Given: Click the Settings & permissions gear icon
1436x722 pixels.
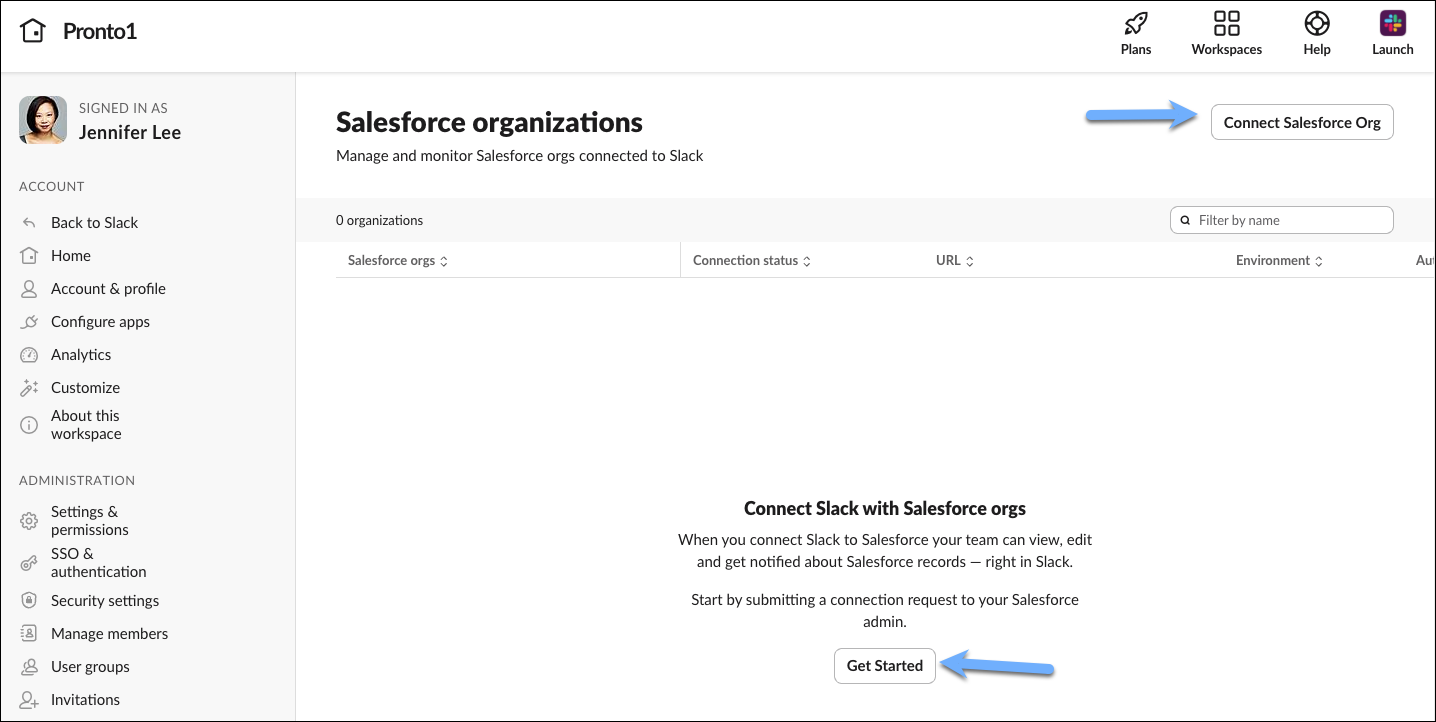Looking at the screenshot, I should [29, 520].
